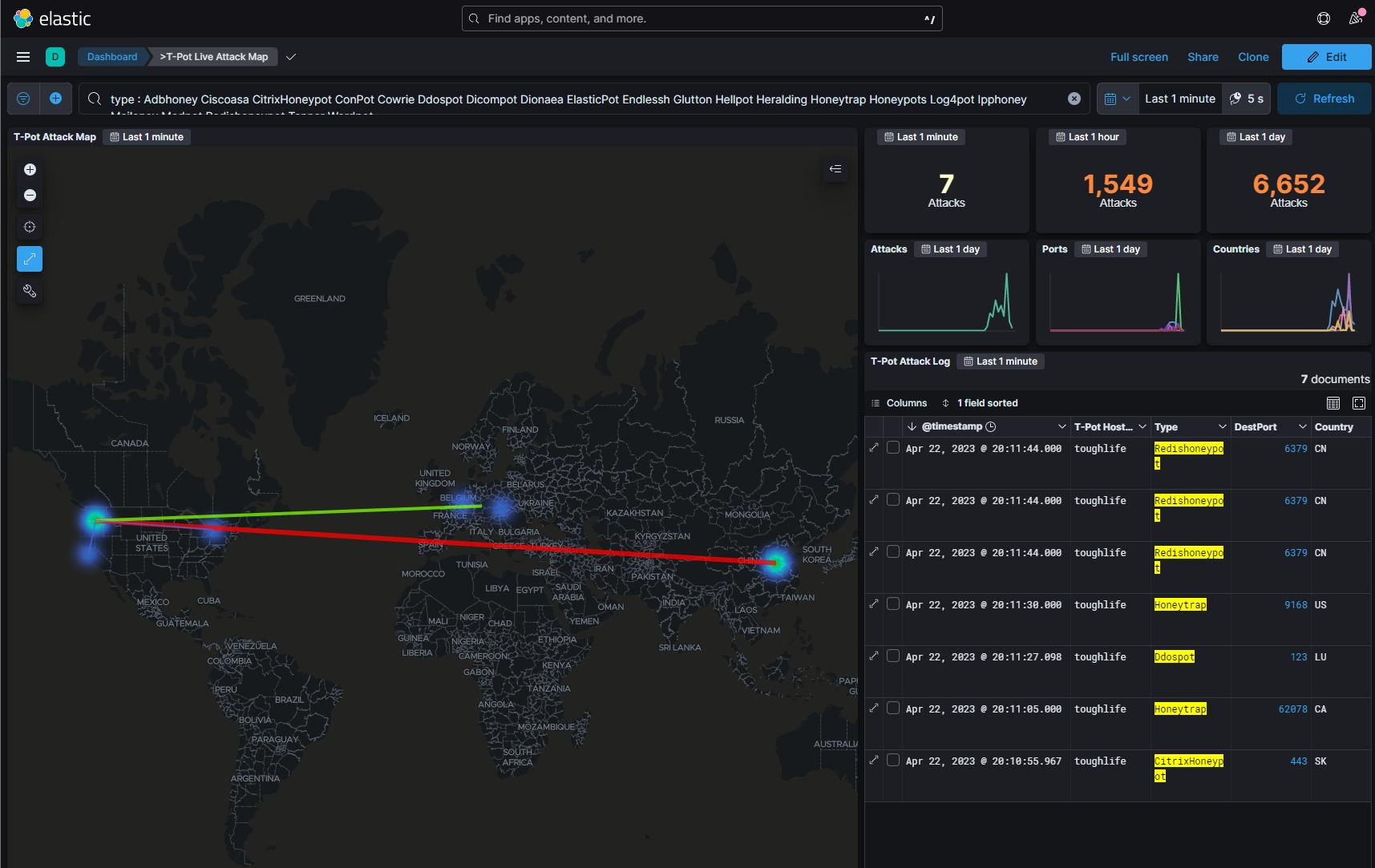Viewport: 1375px width, 868px height.
Task: Open the Share menu
Action: (1203, 57)
